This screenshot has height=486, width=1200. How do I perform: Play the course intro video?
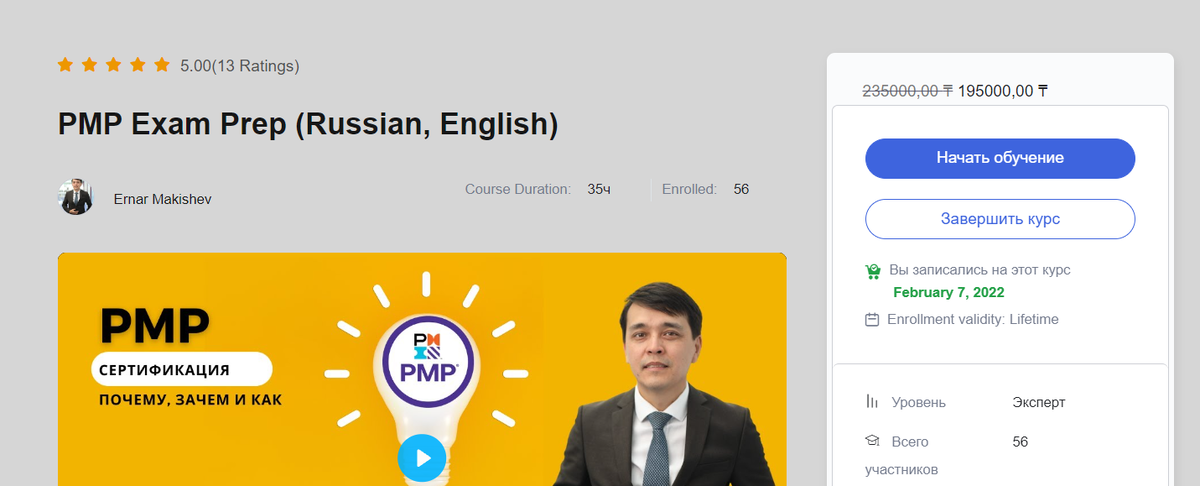421,458
